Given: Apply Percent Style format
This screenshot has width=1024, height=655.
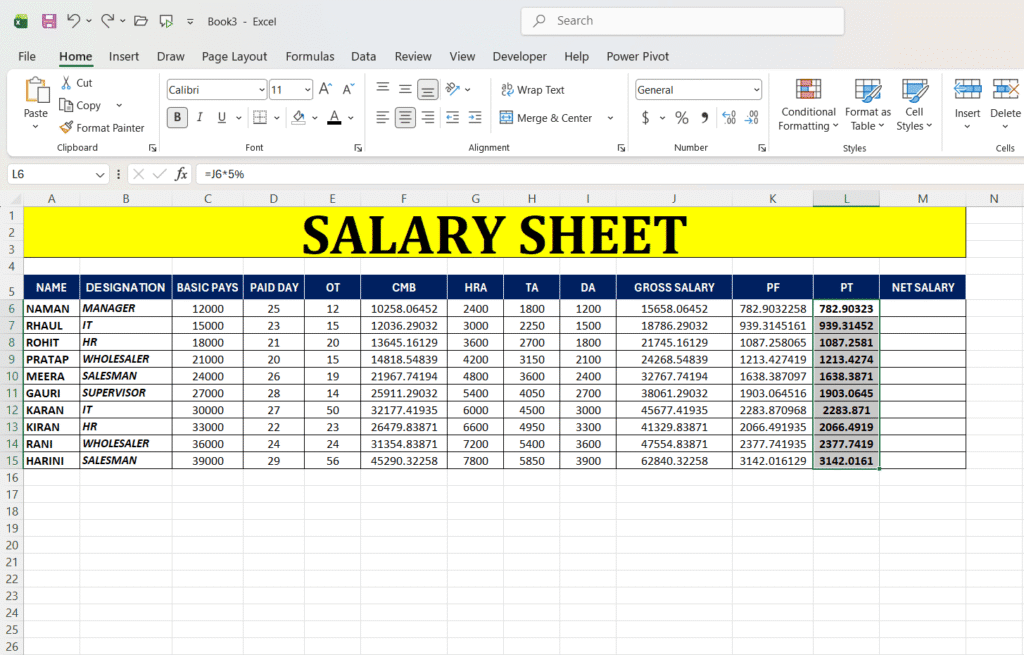Looking at the screenshot, I should click(x=682, y=118).
